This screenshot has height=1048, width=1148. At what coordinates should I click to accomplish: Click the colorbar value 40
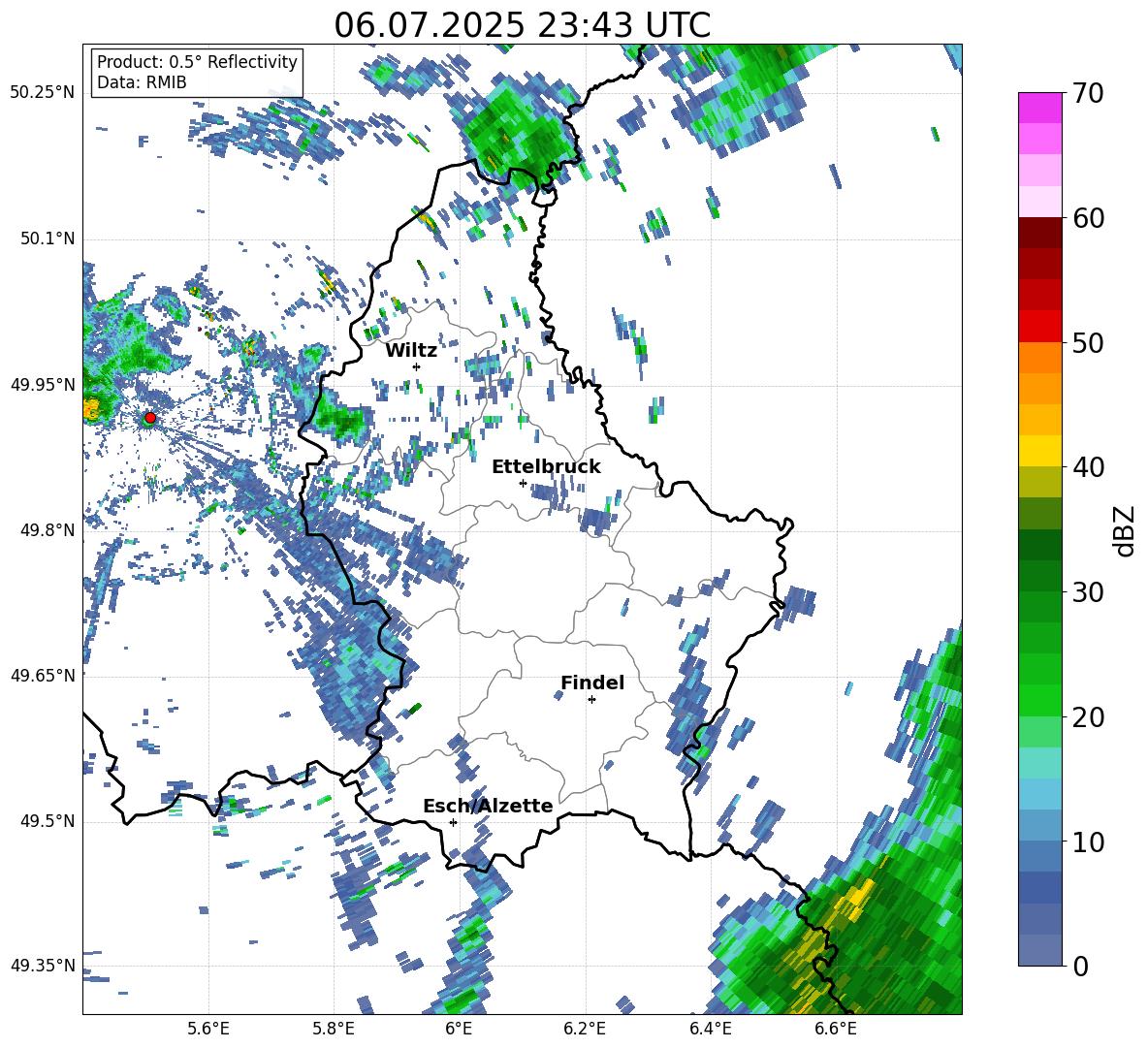click(x=1088, y=467)
